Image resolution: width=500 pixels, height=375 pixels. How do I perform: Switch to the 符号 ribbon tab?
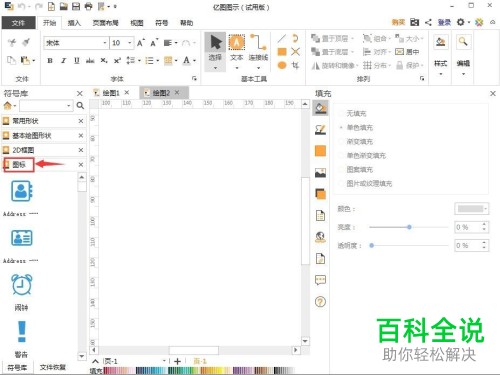coord(162,23)
